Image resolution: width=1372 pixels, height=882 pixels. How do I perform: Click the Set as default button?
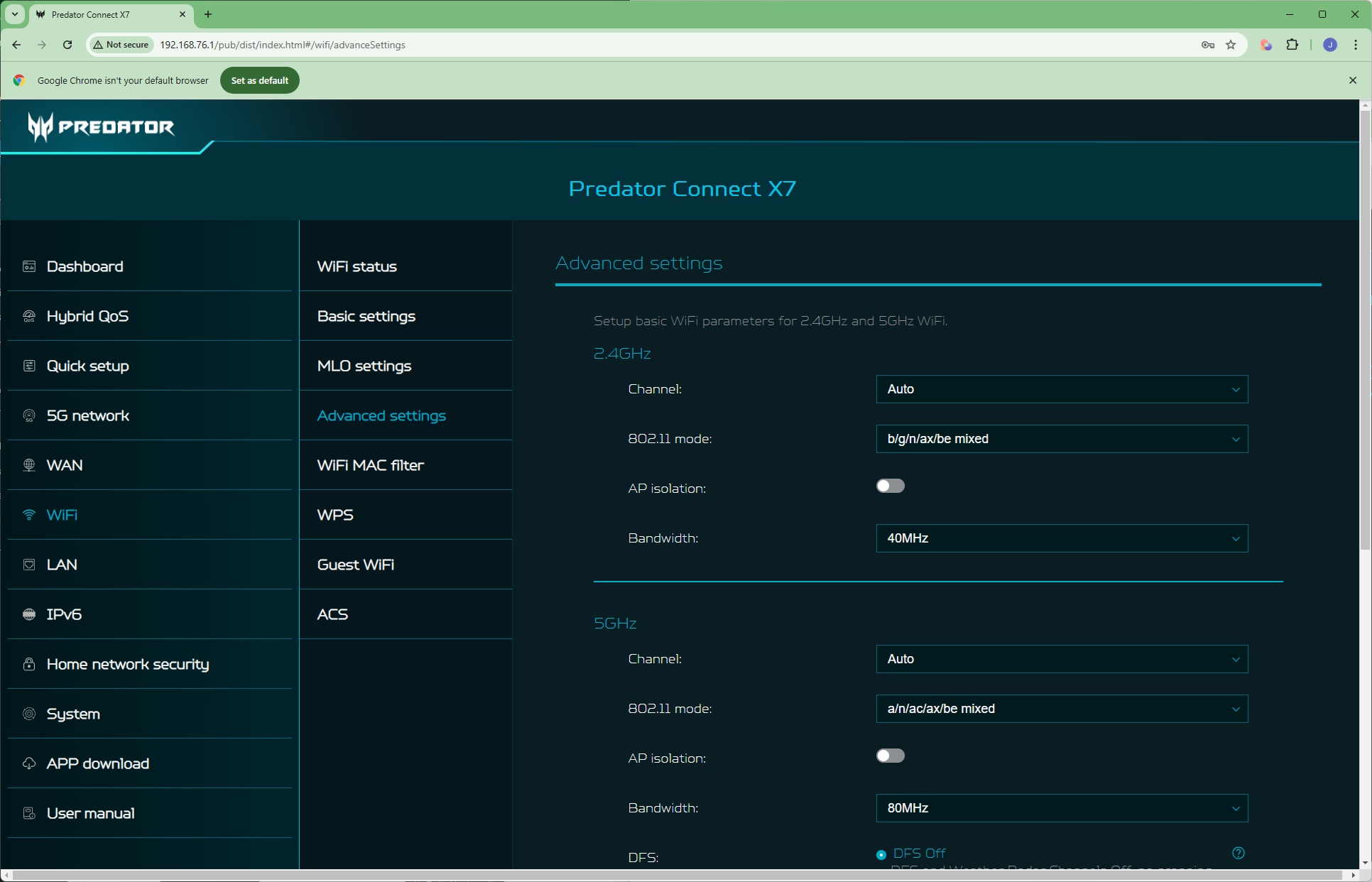click(x=259, y=80)
